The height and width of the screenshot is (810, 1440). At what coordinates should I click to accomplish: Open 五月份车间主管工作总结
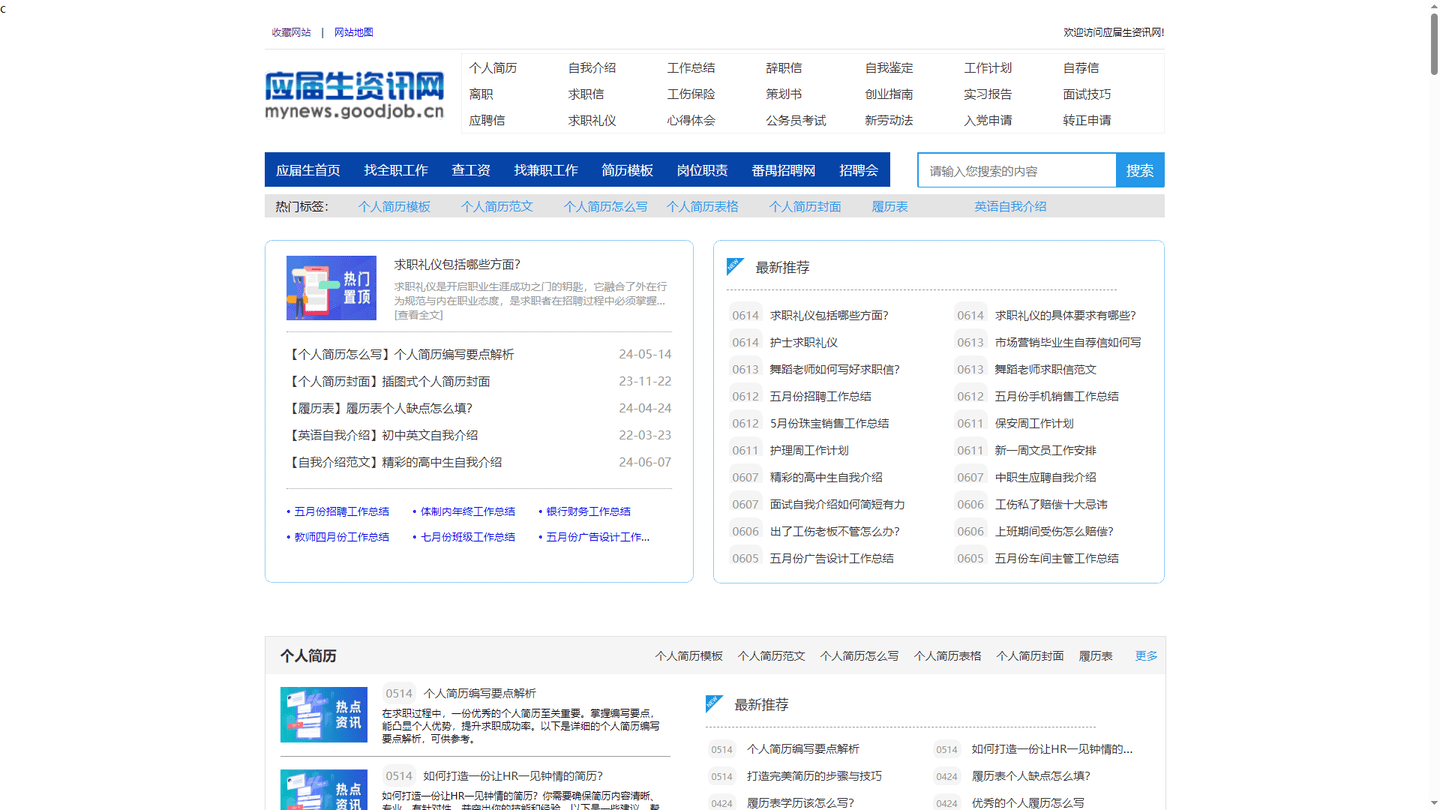point(1057,558)
